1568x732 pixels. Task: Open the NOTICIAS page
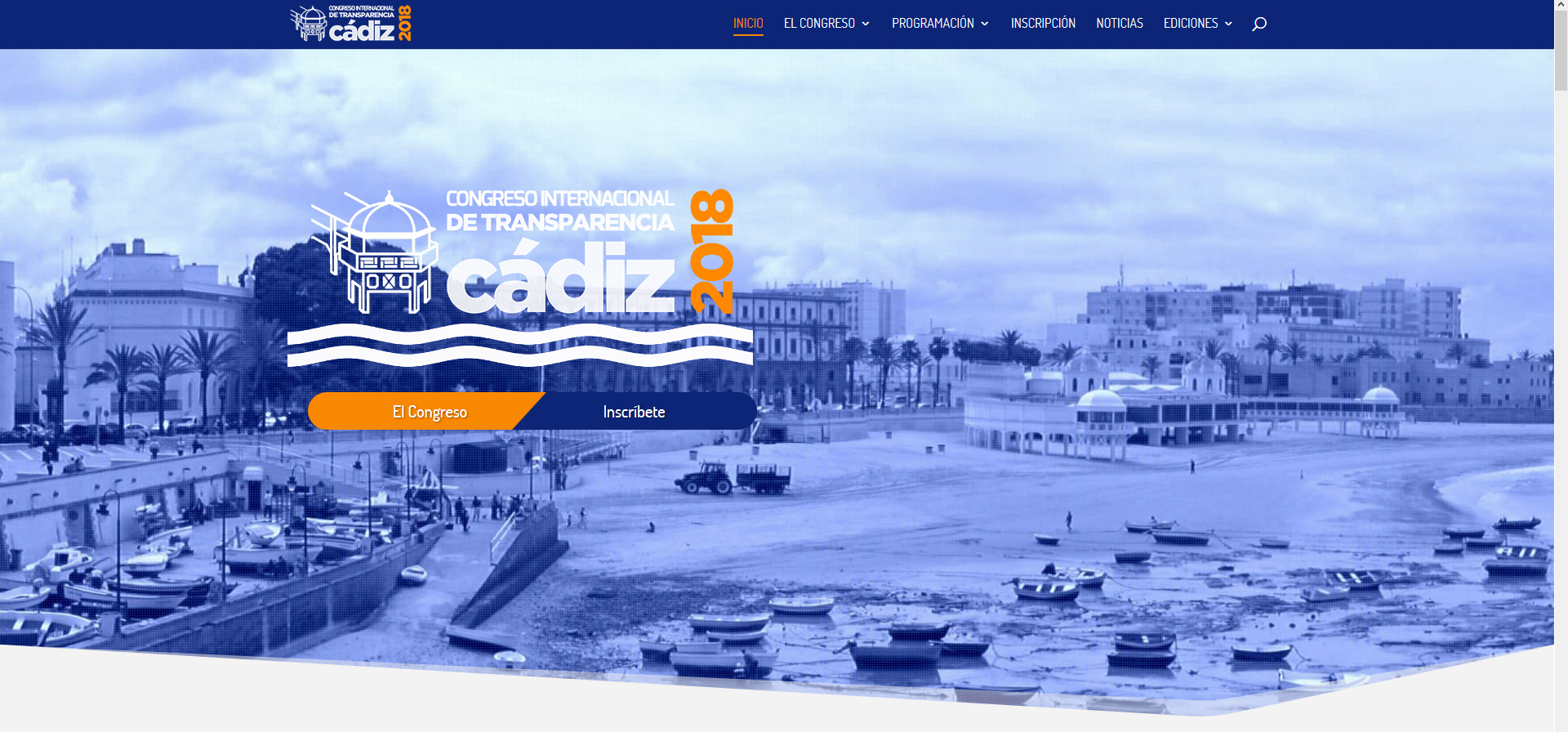pos(1120,24)
